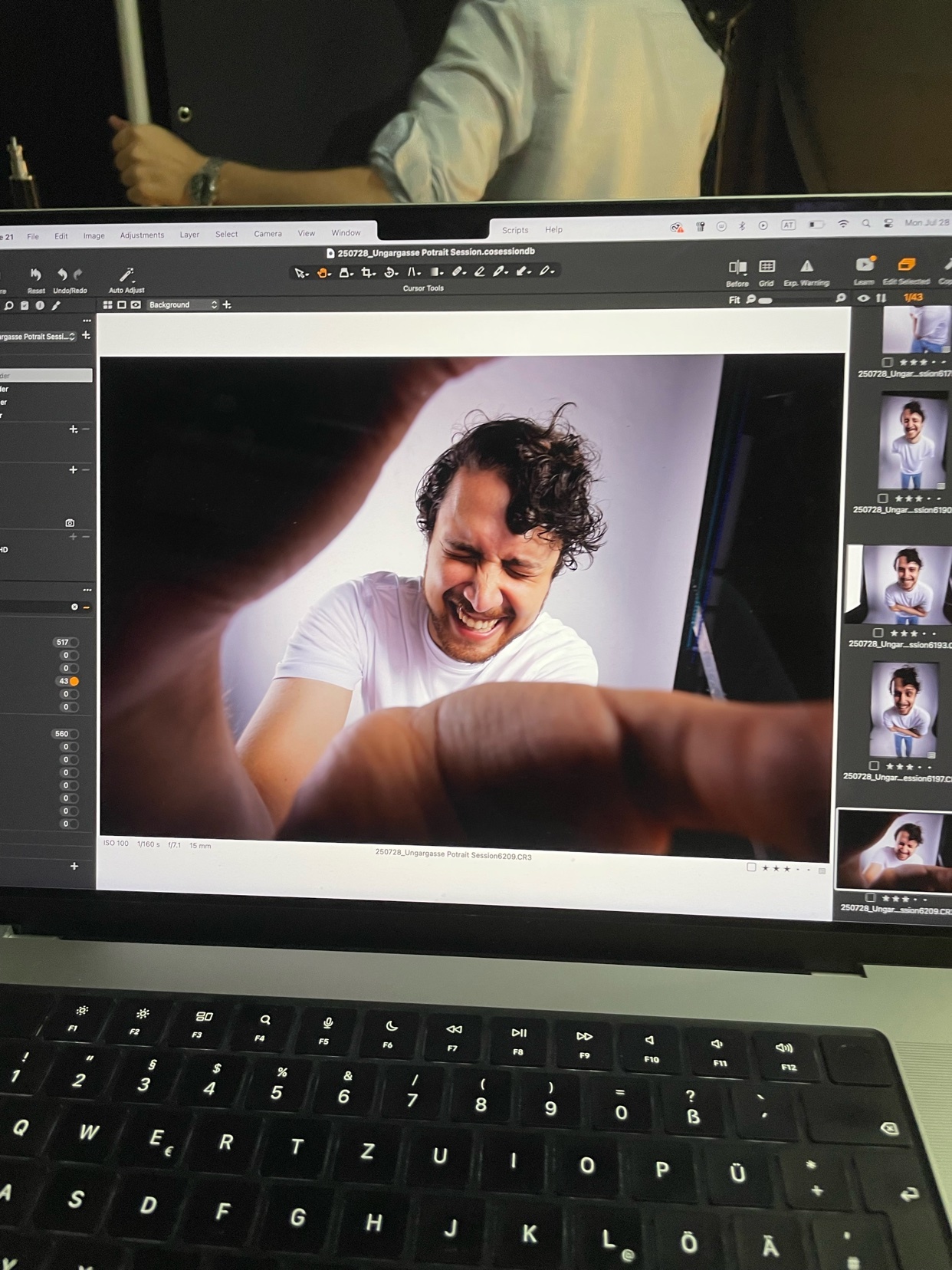952x1270 pixels.
Task: Open the brush tool tab icon
Action: (x=56, y=306)
